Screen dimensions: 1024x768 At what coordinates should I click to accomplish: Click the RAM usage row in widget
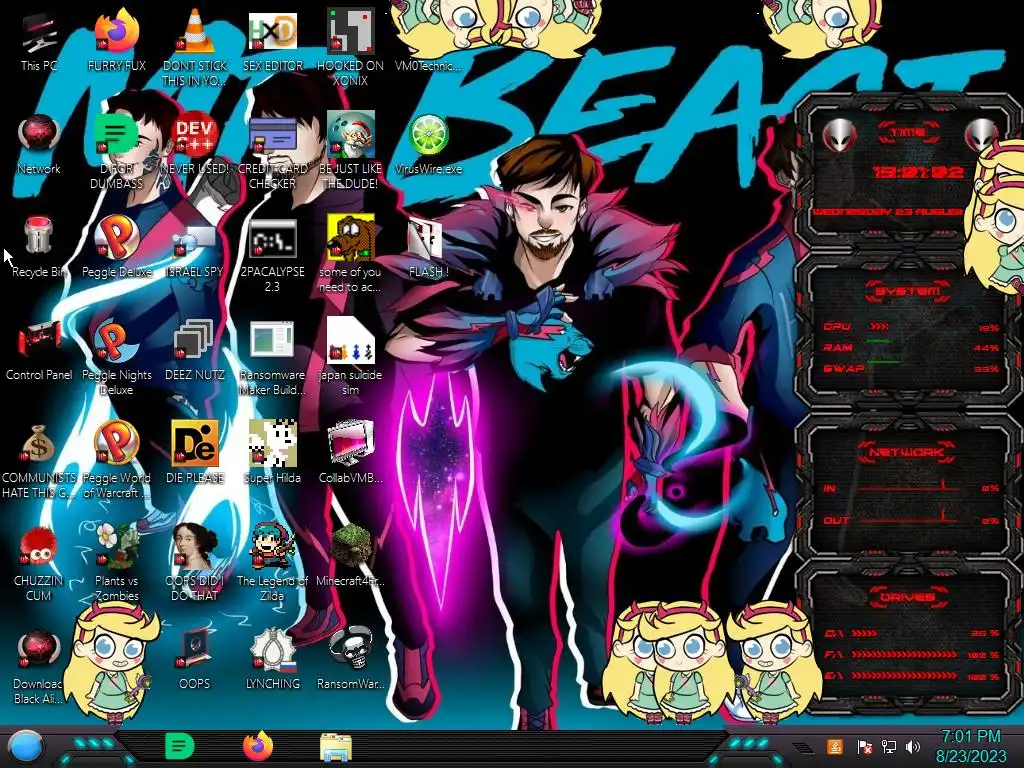pos(911,347)
